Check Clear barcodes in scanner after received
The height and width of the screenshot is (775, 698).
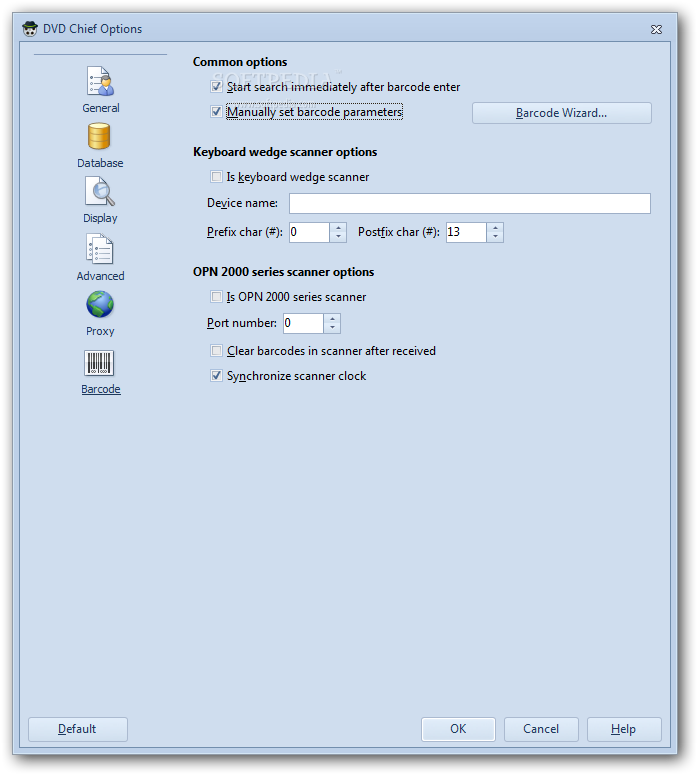[216, 350]
